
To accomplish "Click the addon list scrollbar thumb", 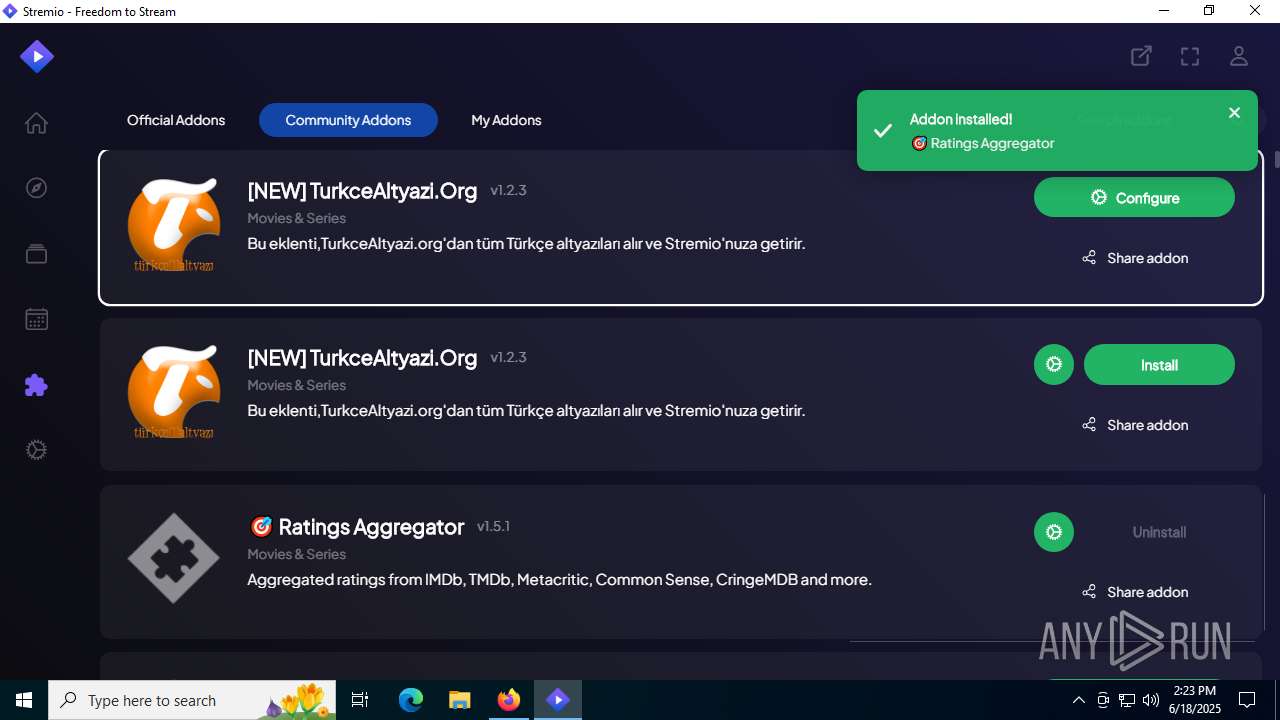I will tap(1276, 159).
